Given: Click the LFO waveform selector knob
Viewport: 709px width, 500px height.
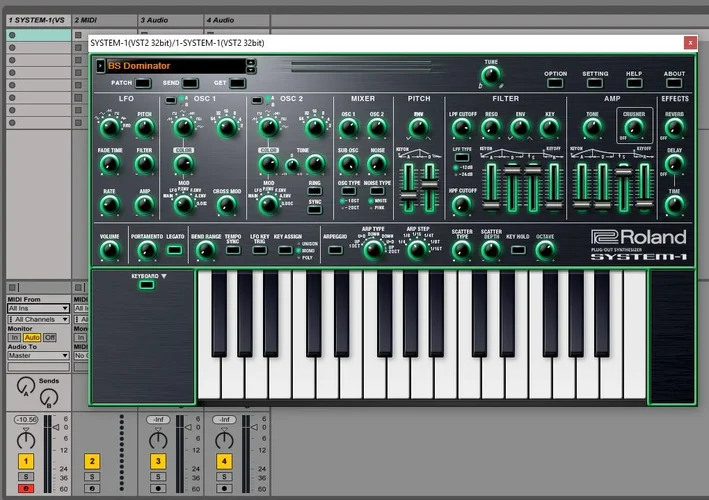Looking at the screenshot, I should click(110, 128).
